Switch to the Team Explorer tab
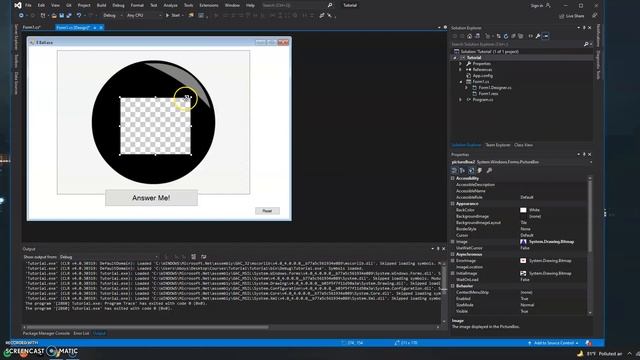The image size is (640, 360). click(498, 145)
